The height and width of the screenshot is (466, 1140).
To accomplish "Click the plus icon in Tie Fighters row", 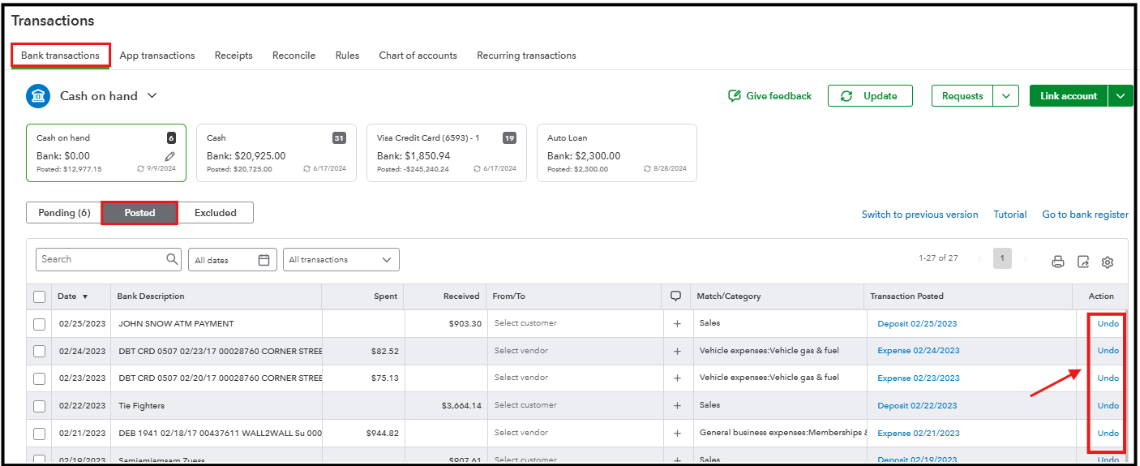I will [x=677, y=406].
